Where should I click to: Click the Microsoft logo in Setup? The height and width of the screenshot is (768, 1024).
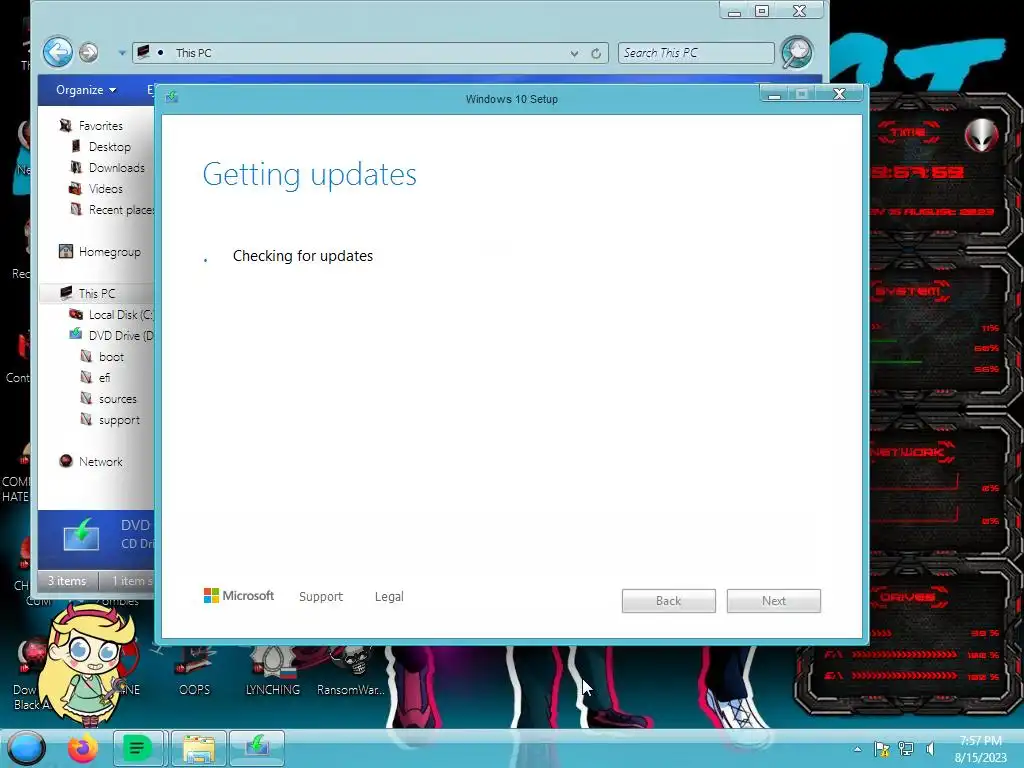point(238,596)
